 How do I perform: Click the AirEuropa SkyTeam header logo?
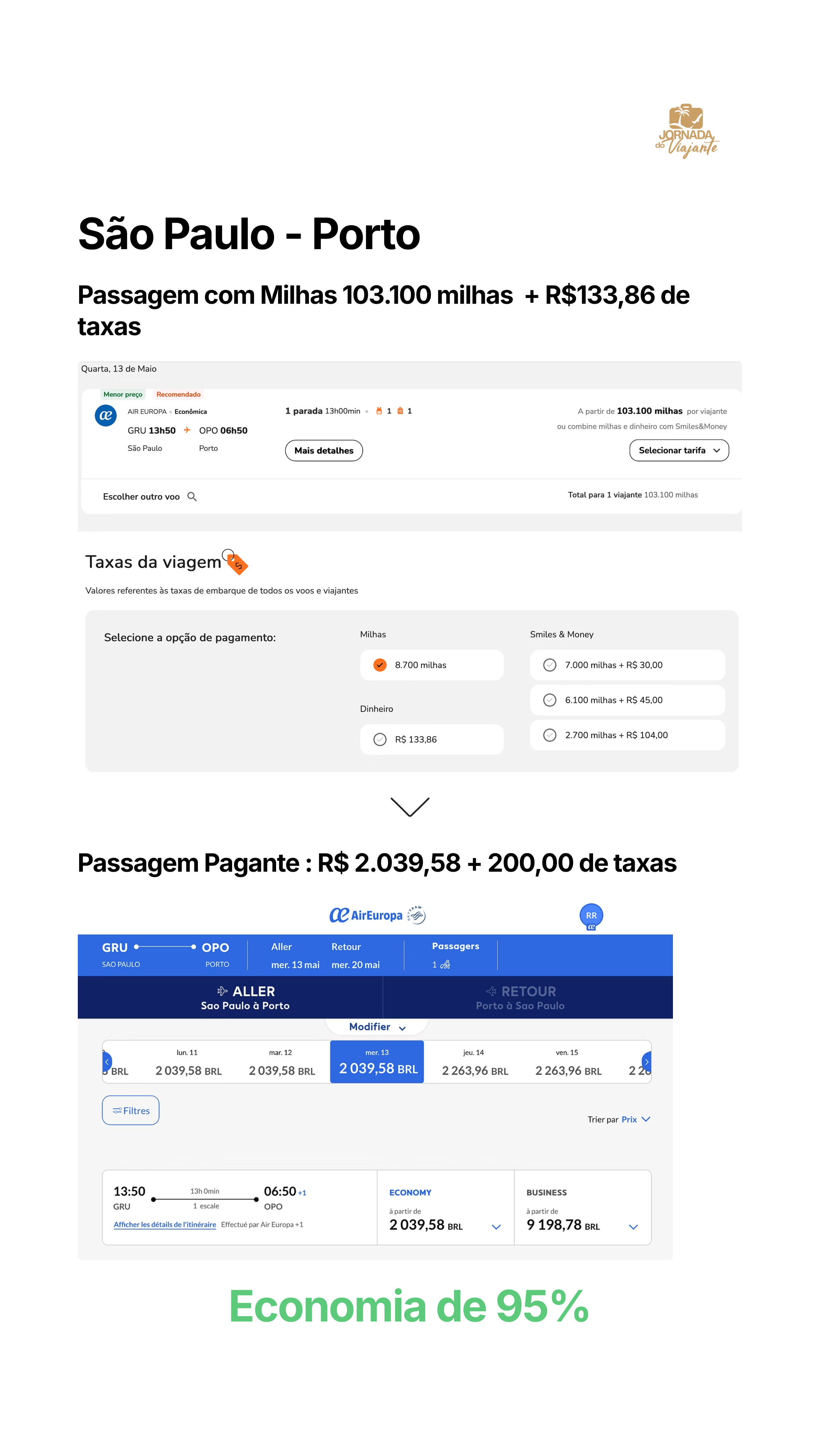point(377,915)
